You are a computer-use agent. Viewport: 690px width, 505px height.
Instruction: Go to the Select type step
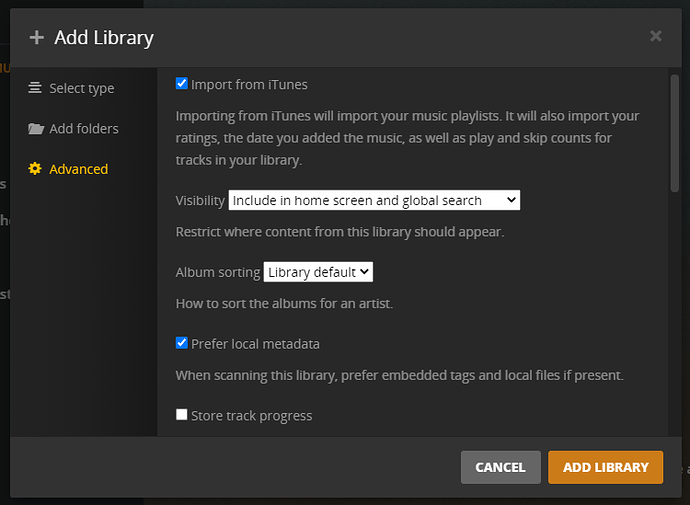click(x=81, y=88)
